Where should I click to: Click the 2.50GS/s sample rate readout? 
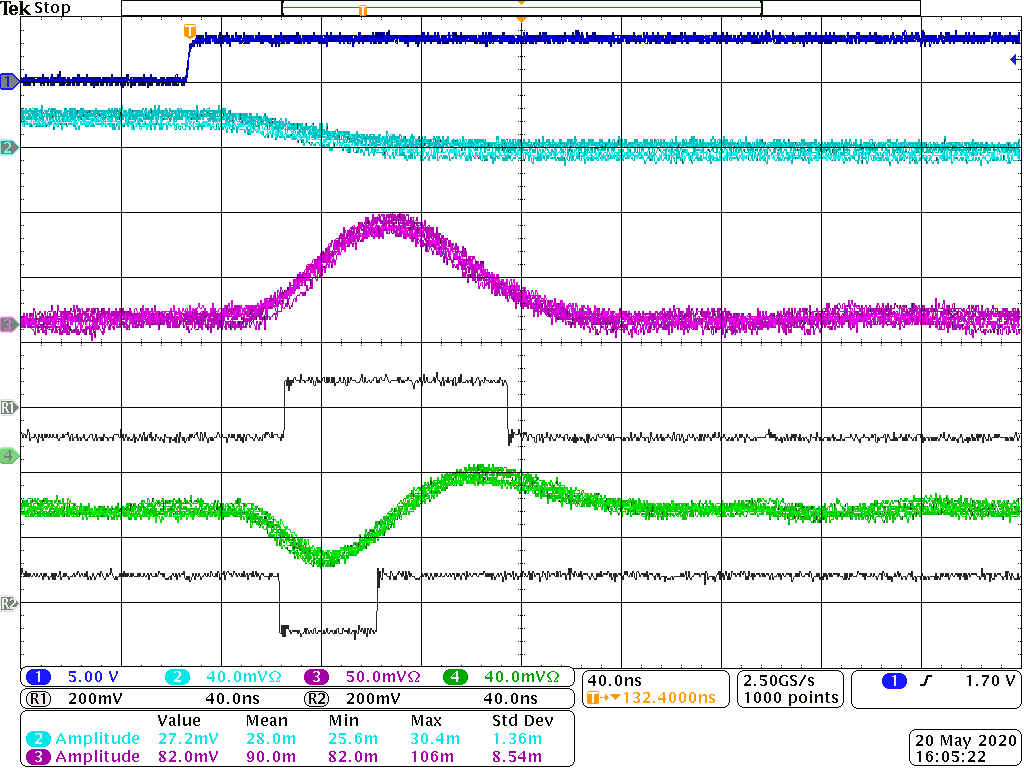pyautogui.click(x=779, y=681)
